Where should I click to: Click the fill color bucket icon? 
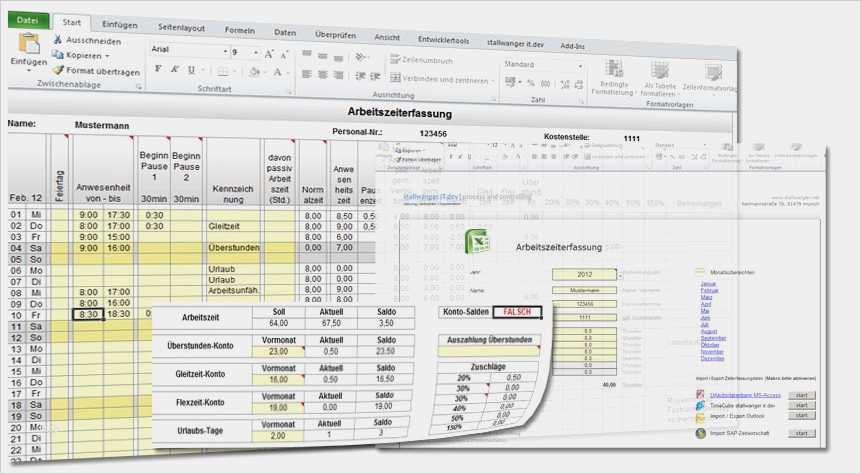254,72
